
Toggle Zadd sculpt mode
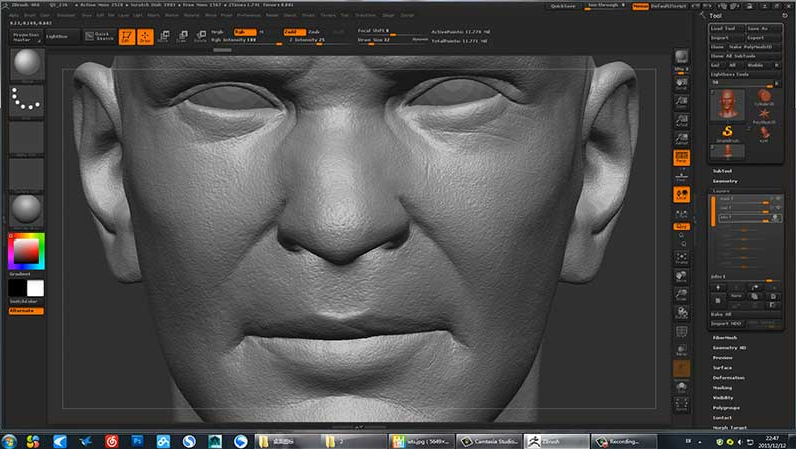point(294,31)
